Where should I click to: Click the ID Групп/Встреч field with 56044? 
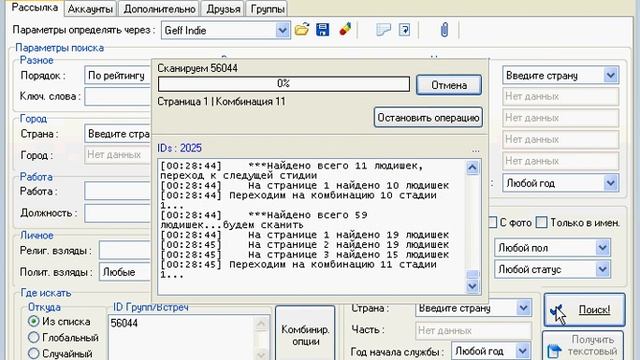(x=182, y=337)
